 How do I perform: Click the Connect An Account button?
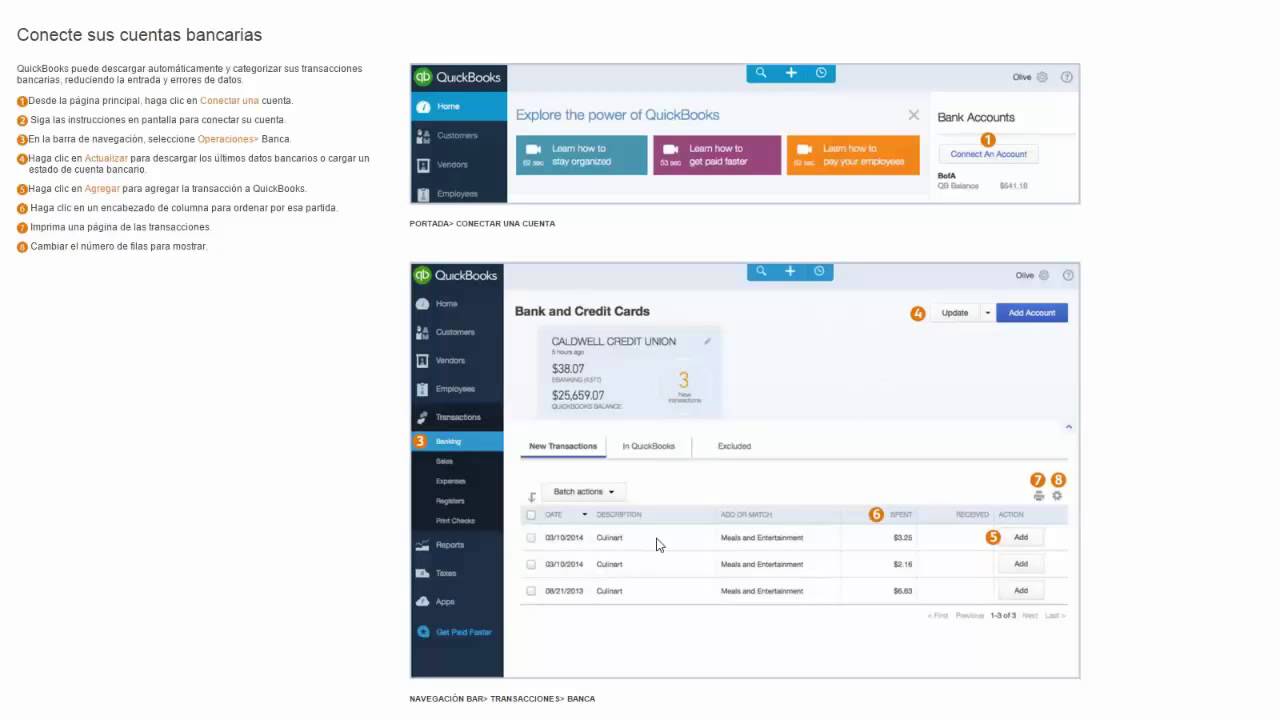tap(988, 154)
